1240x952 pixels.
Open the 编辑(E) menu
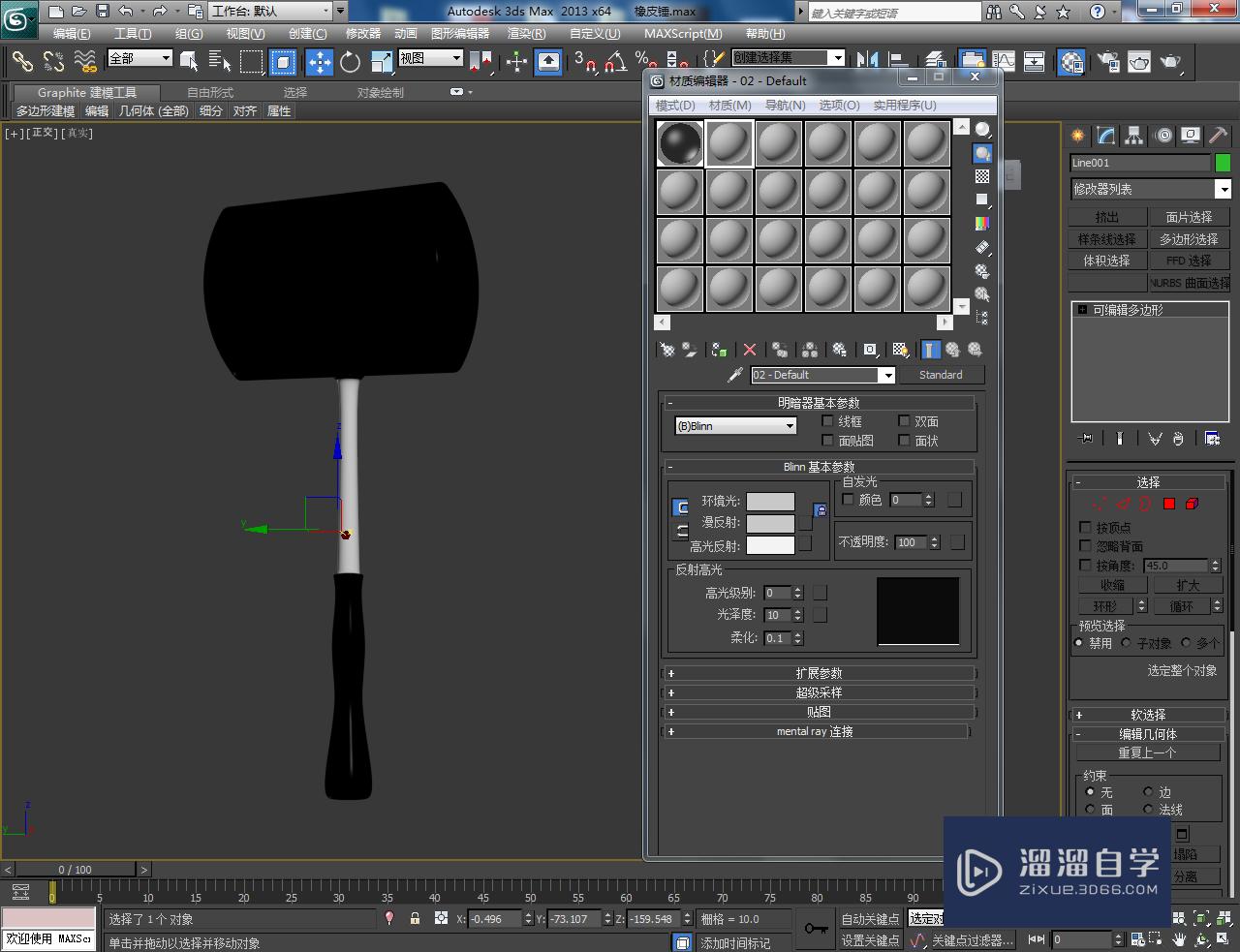(72, 33)
